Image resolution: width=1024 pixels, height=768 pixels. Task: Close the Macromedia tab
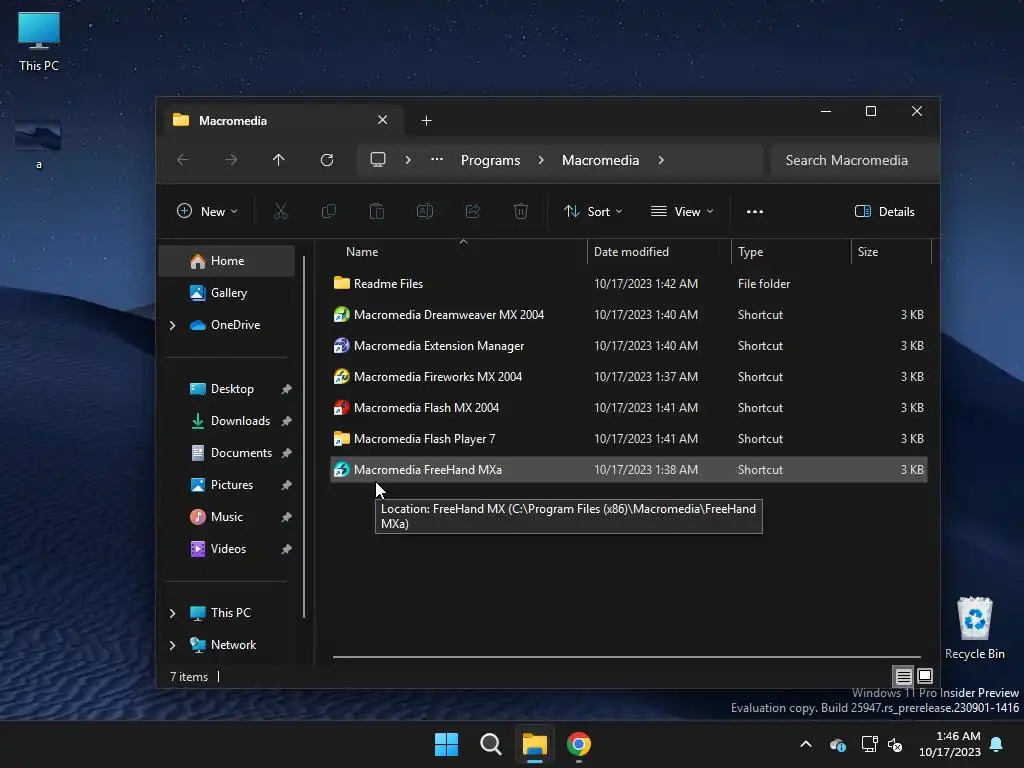(383, 120)
